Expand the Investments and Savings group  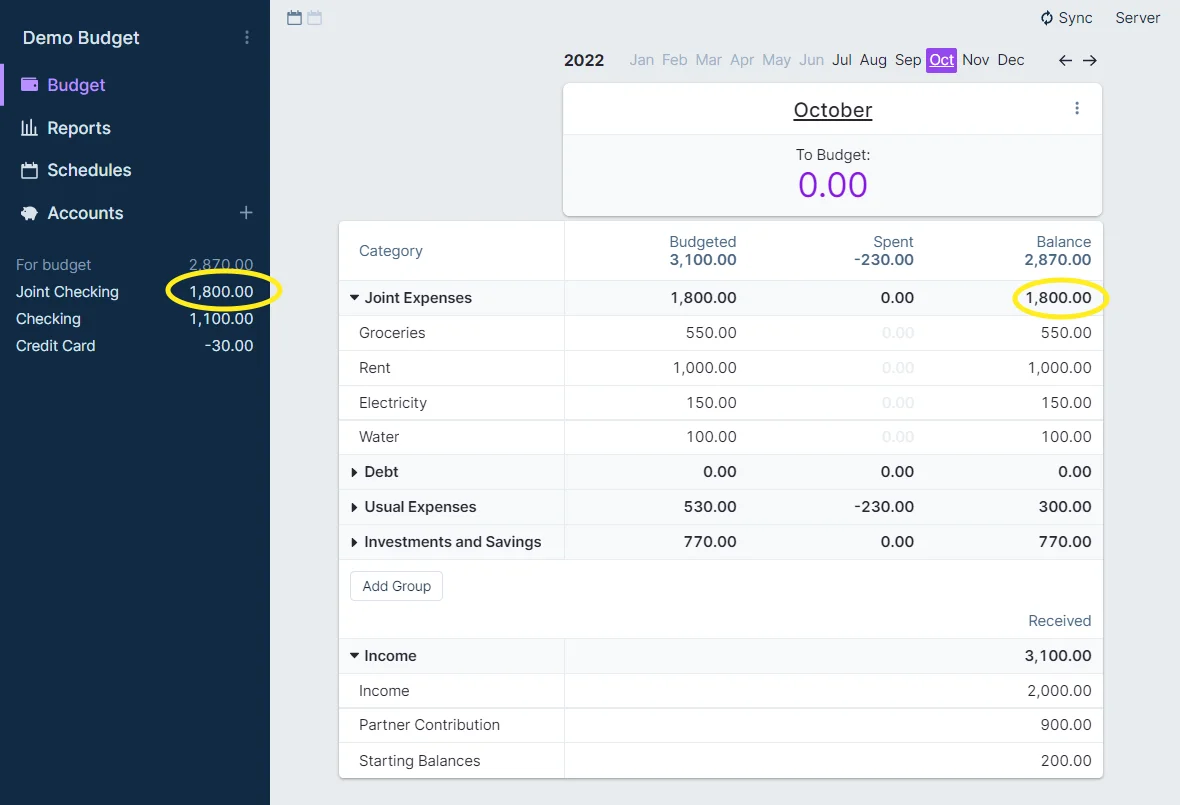pos(355,541)
